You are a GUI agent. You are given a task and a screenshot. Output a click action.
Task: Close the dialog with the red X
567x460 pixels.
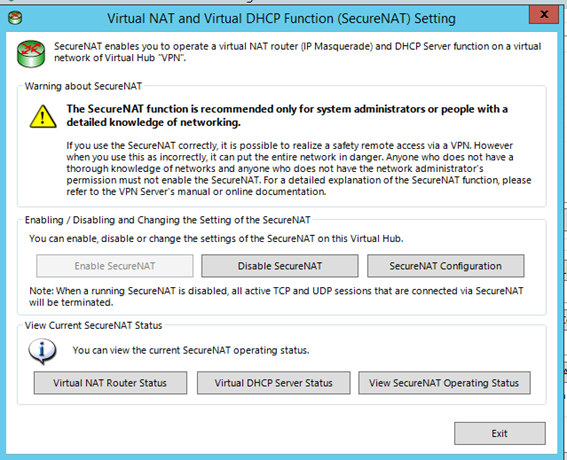544,15
